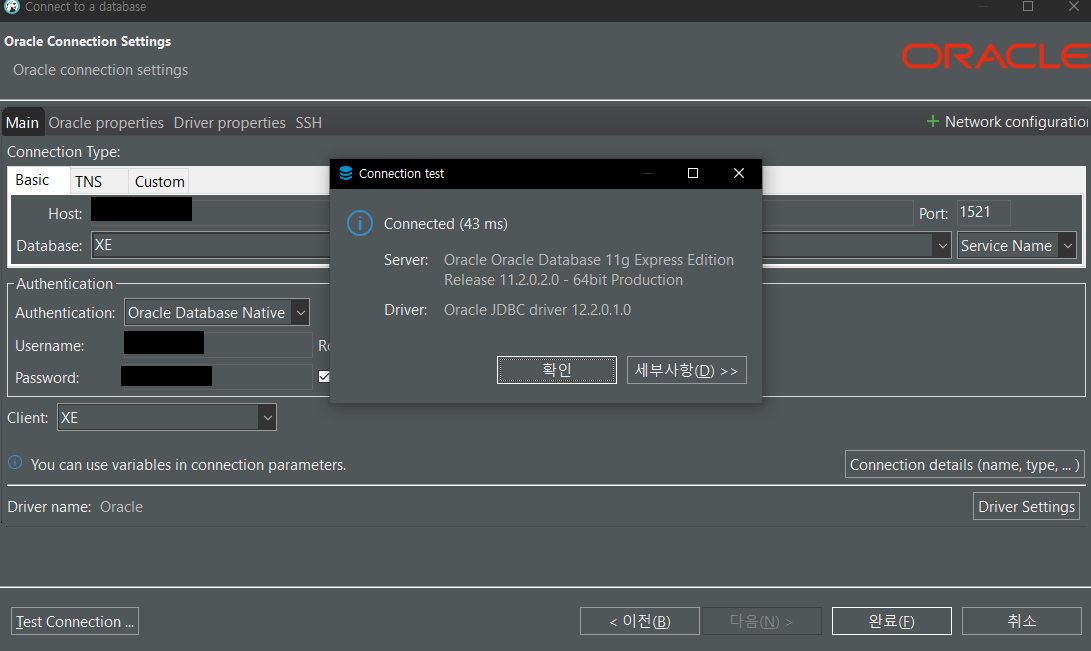The height and width of the screenshot is (651, 1091).
Task: Maximize the Connection test dialog
Action: tap(693, 173)
